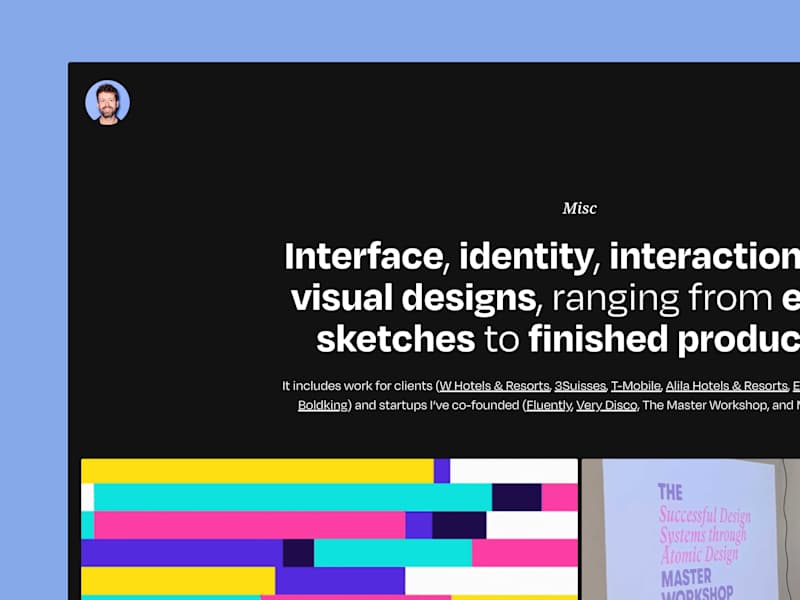Click the "Interface, identity, interaction" heading text
The image size is (800, 600).
coord(542,256)
